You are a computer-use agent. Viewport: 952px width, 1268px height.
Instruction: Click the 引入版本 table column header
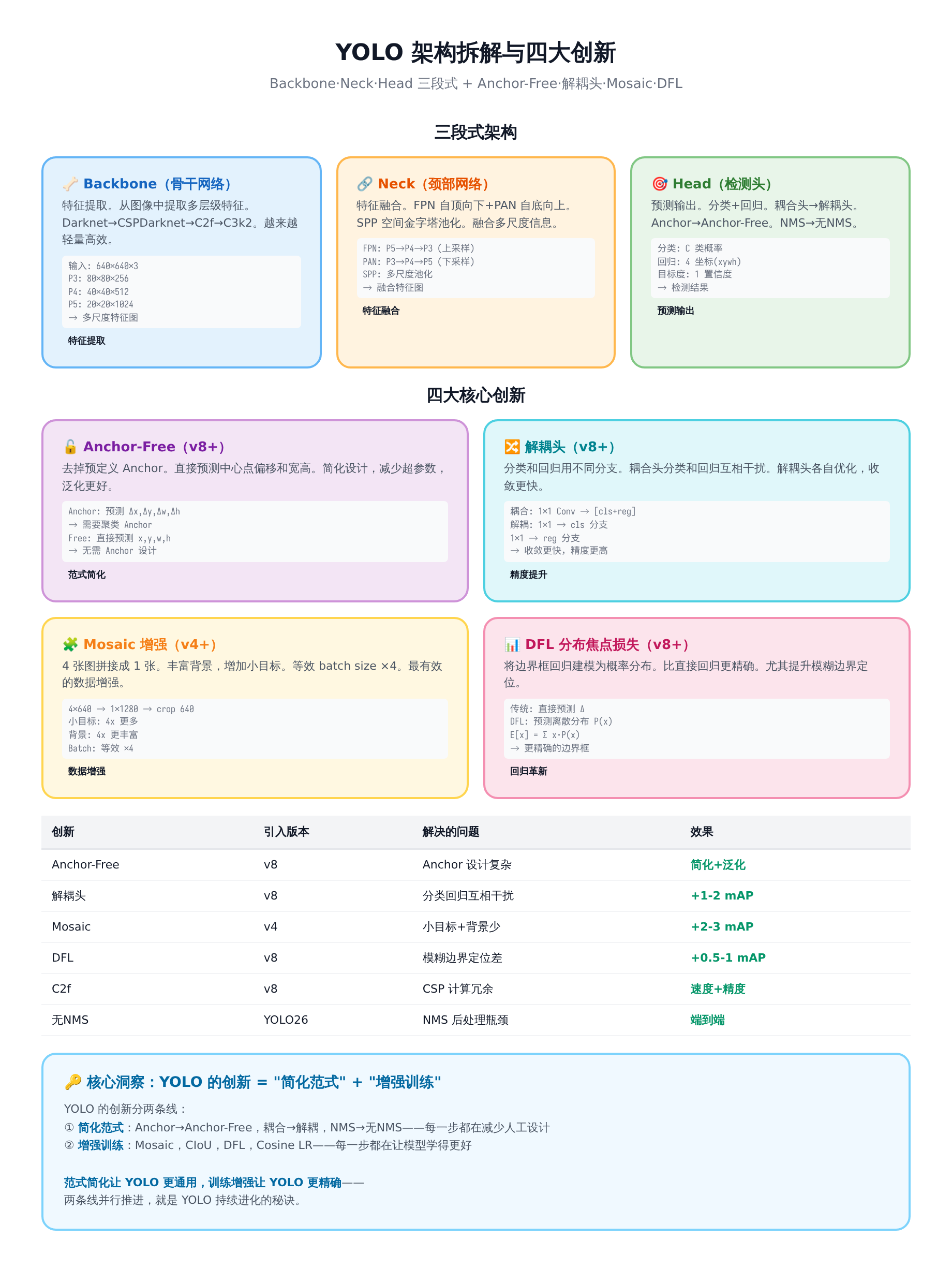287,832
